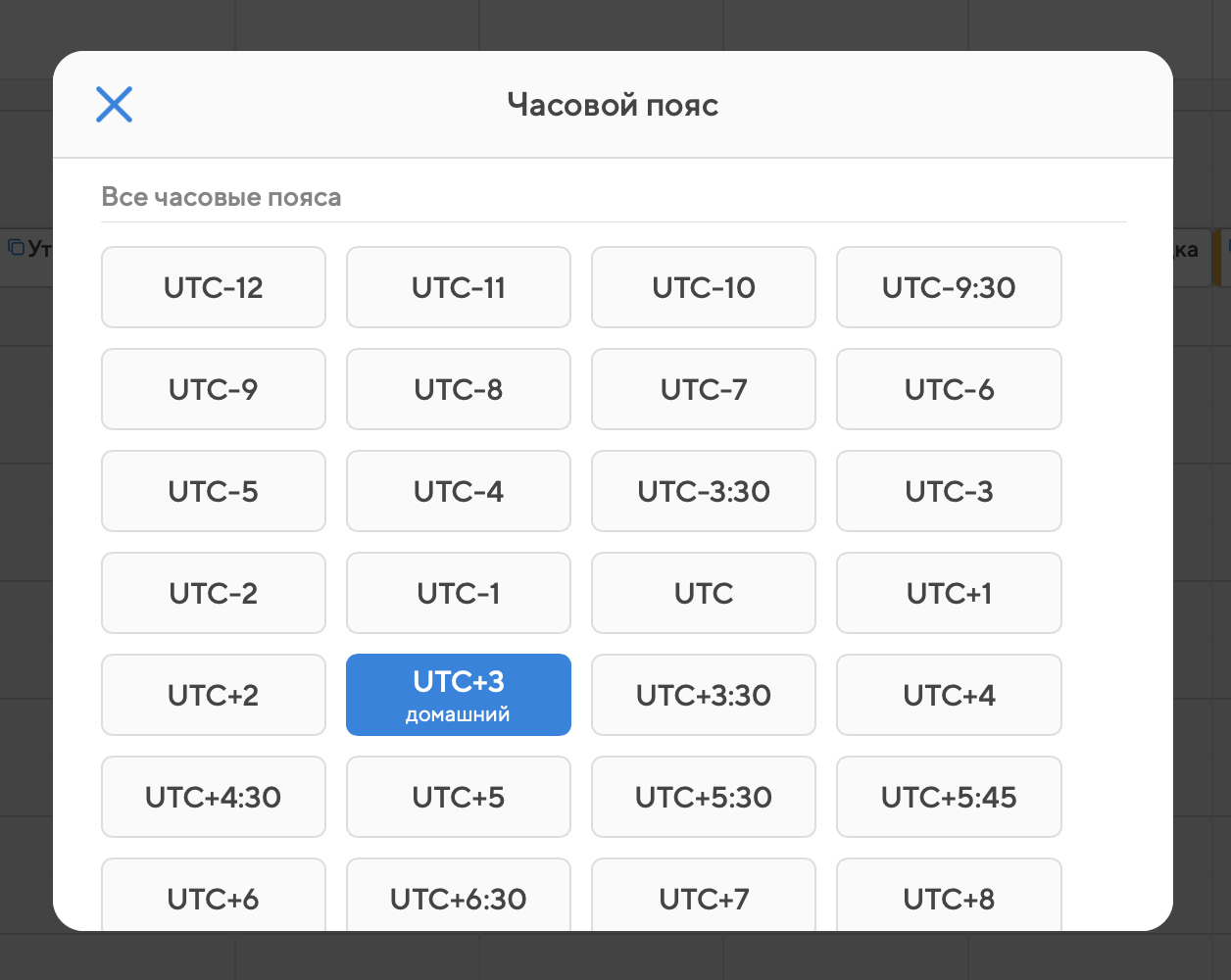Pick the UTC-9:30 time zone
1231x980 pixels.
[x=949, y=287]
